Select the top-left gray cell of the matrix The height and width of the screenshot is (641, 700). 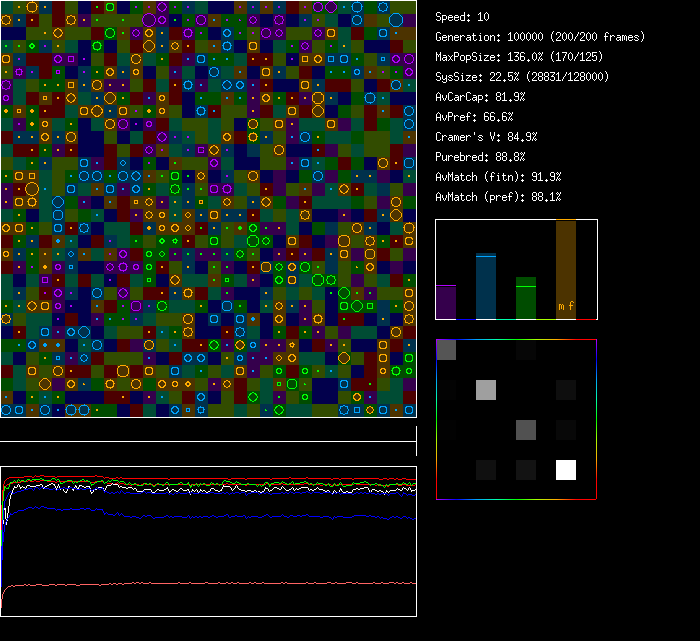(446, 350)
